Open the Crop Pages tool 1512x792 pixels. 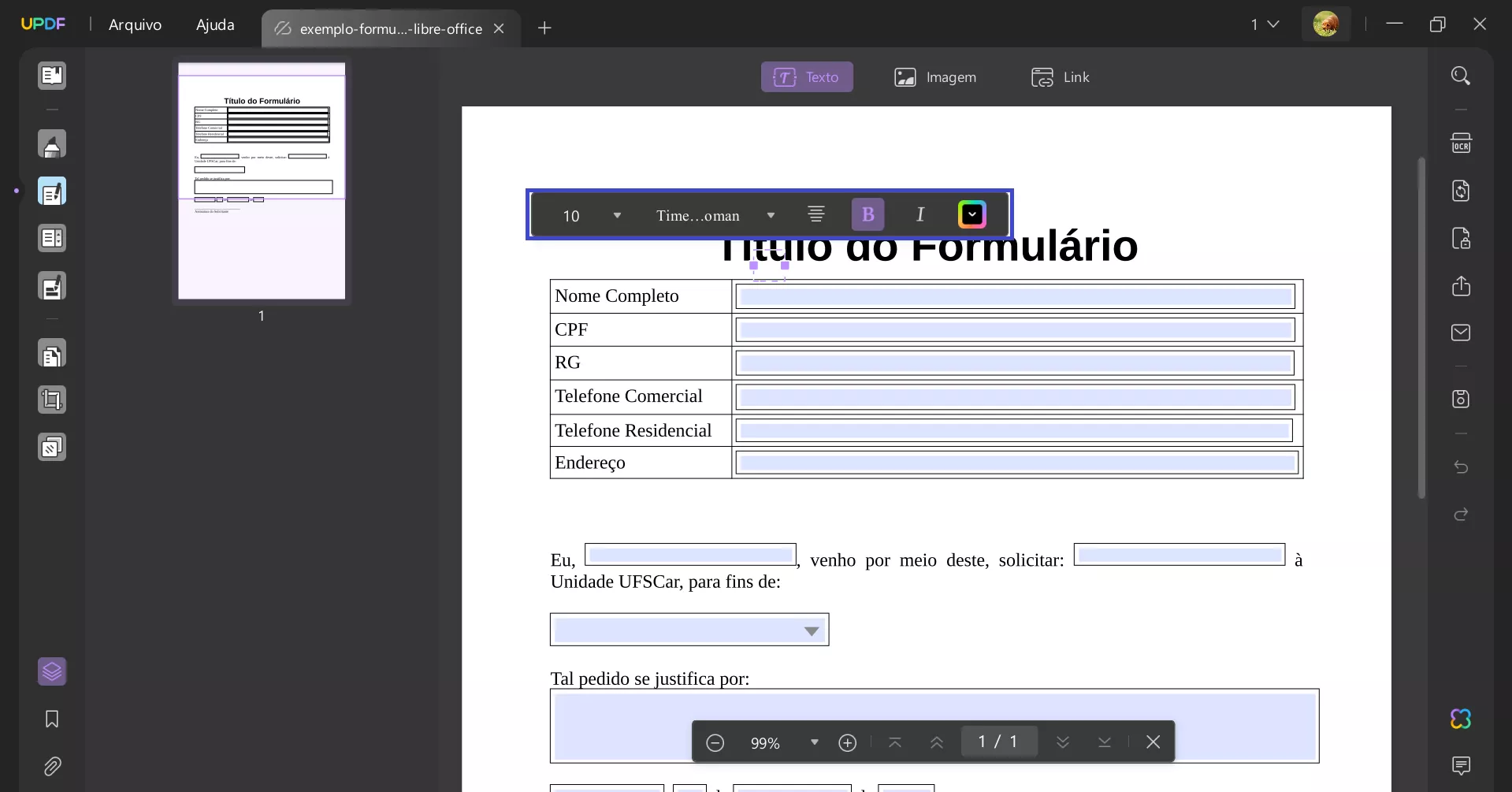click(52, 400)
